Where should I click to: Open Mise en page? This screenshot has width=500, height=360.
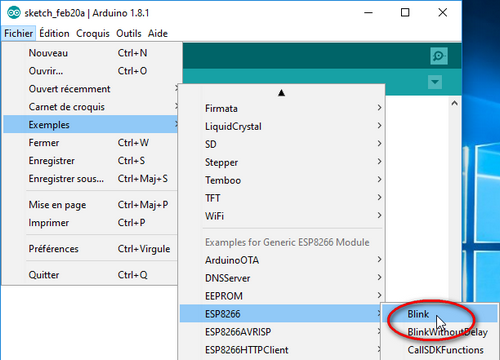(90, 205)
